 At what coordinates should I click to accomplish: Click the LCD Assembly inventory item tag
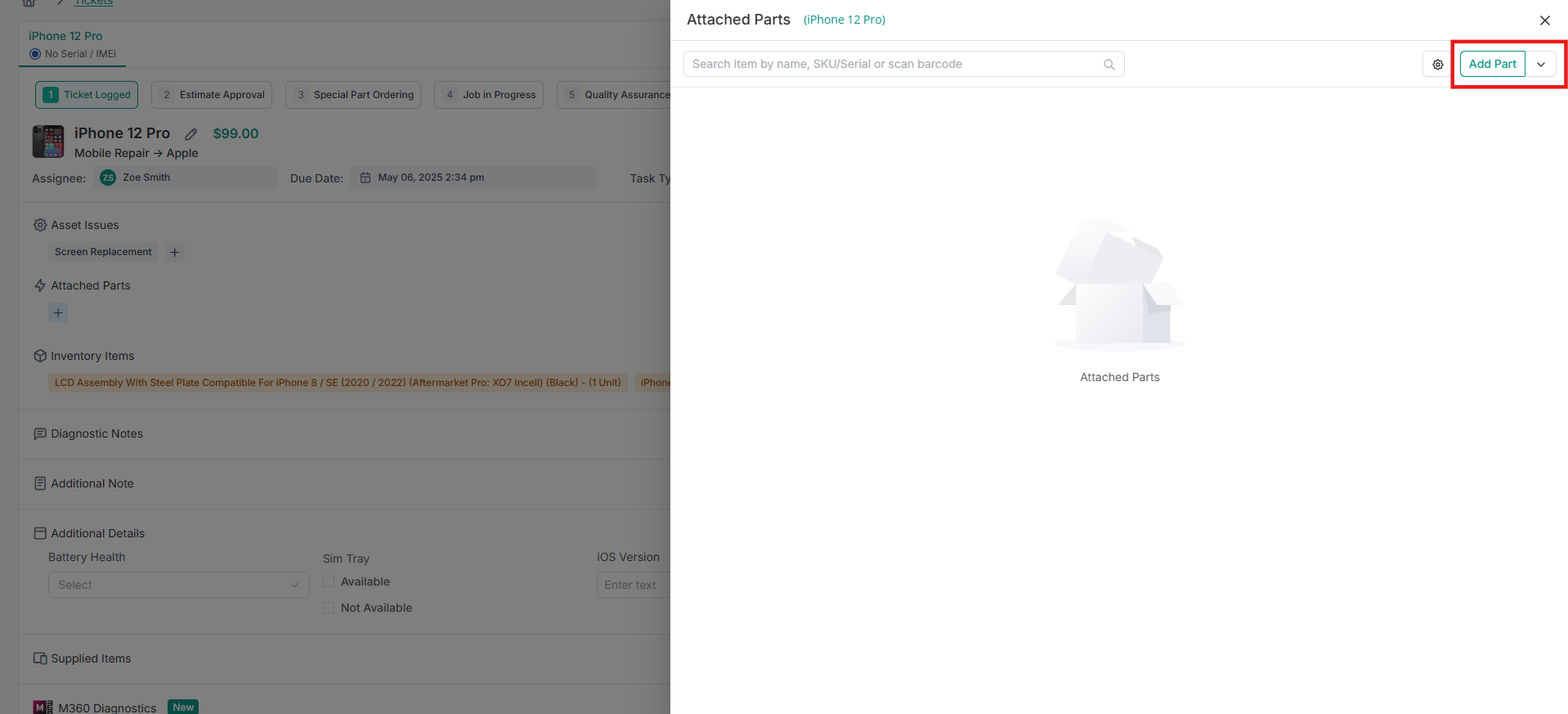pyautogui.click(x=338, y=383)
